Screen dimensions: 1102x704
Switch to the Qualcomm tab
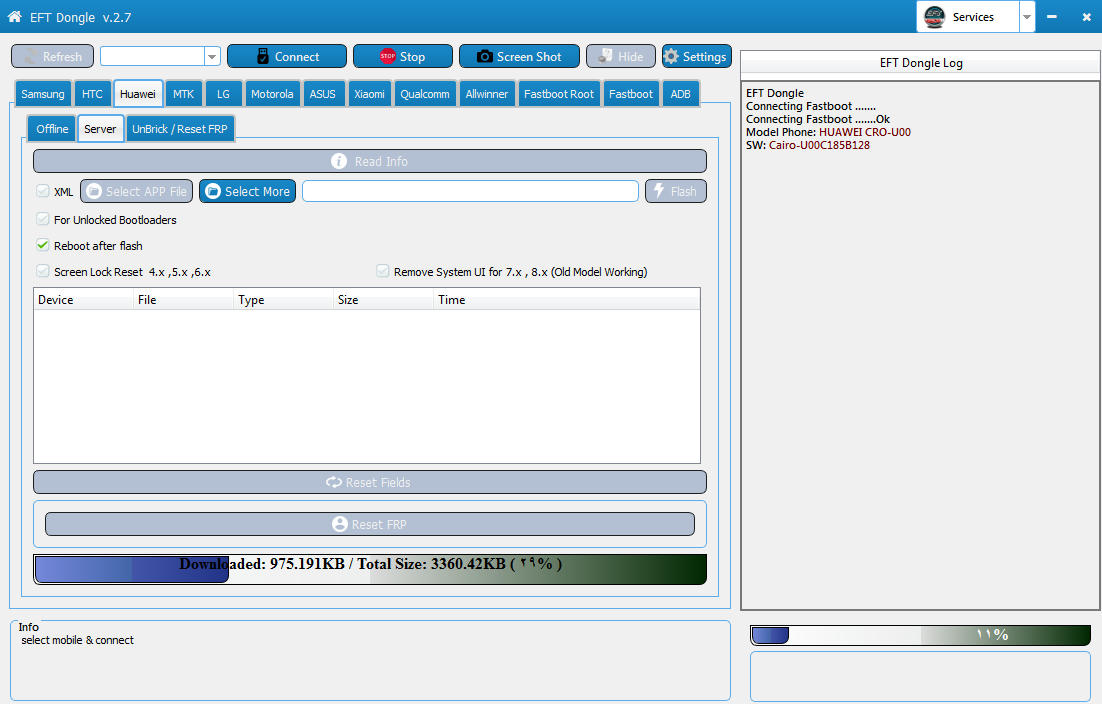(x=424, y=94)
